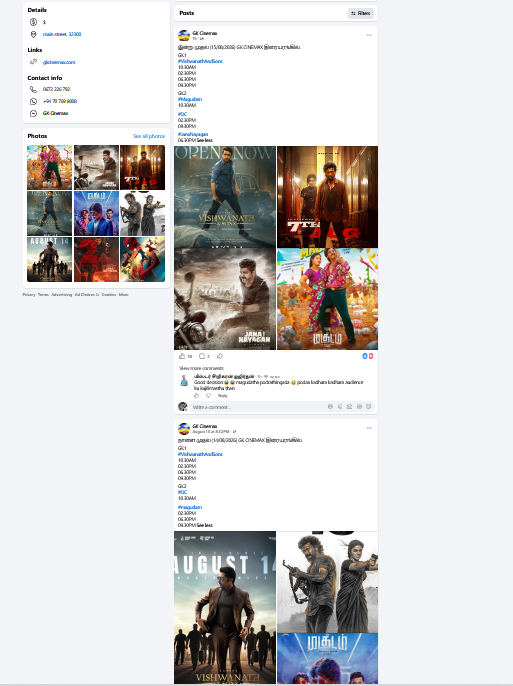
Task: Open blue-suit poster photo in Photos grid
Action: (x=96, y=214)
